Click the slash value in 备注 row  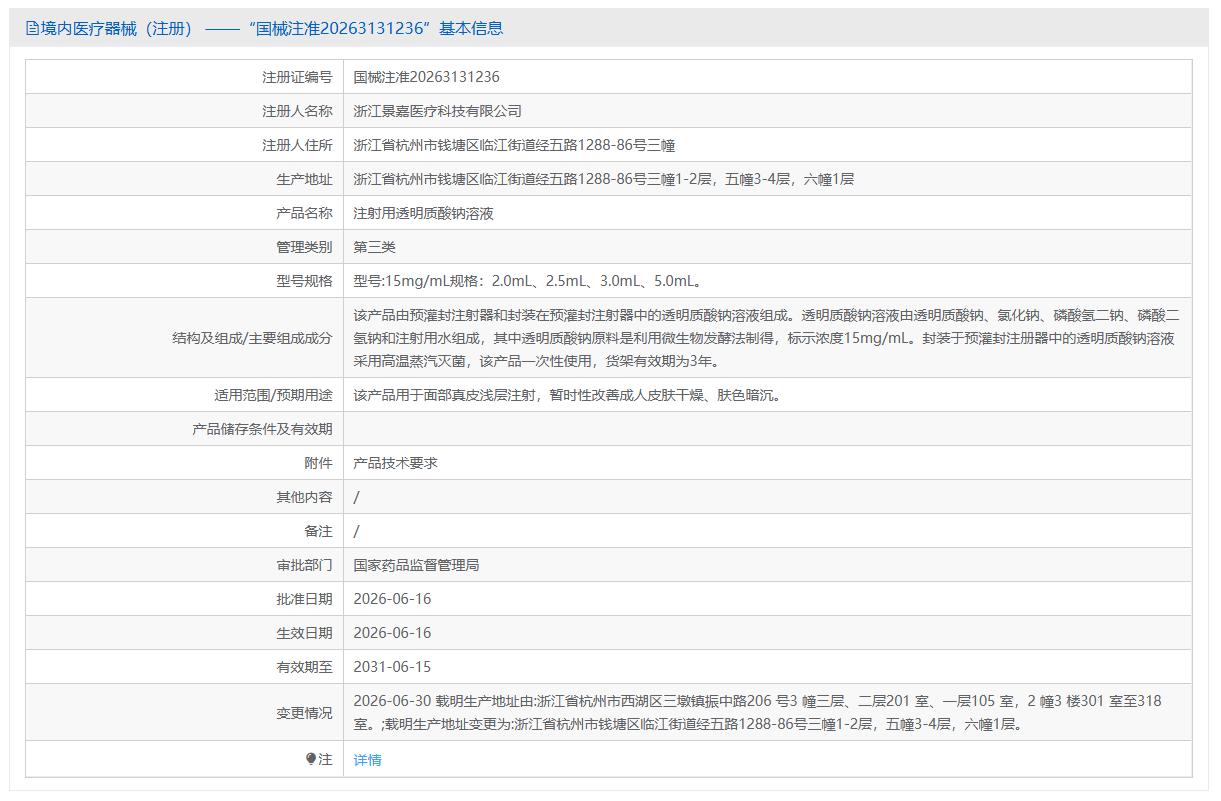click(x=357, y=531)
